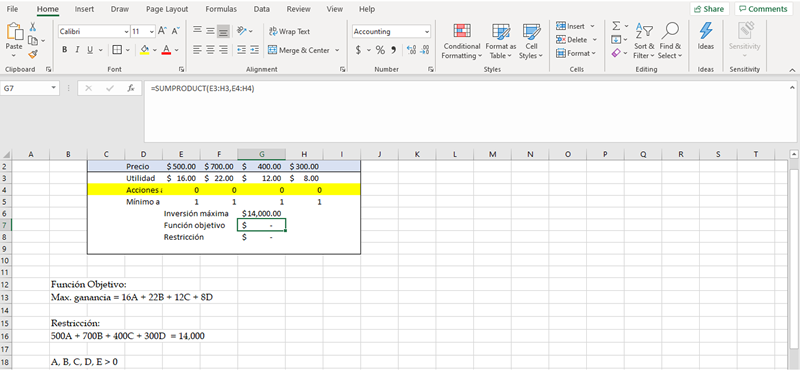Click the Orientation text angle icon
Image resolution: width=800 pixels, height=371 pixels.
(242, 31)
